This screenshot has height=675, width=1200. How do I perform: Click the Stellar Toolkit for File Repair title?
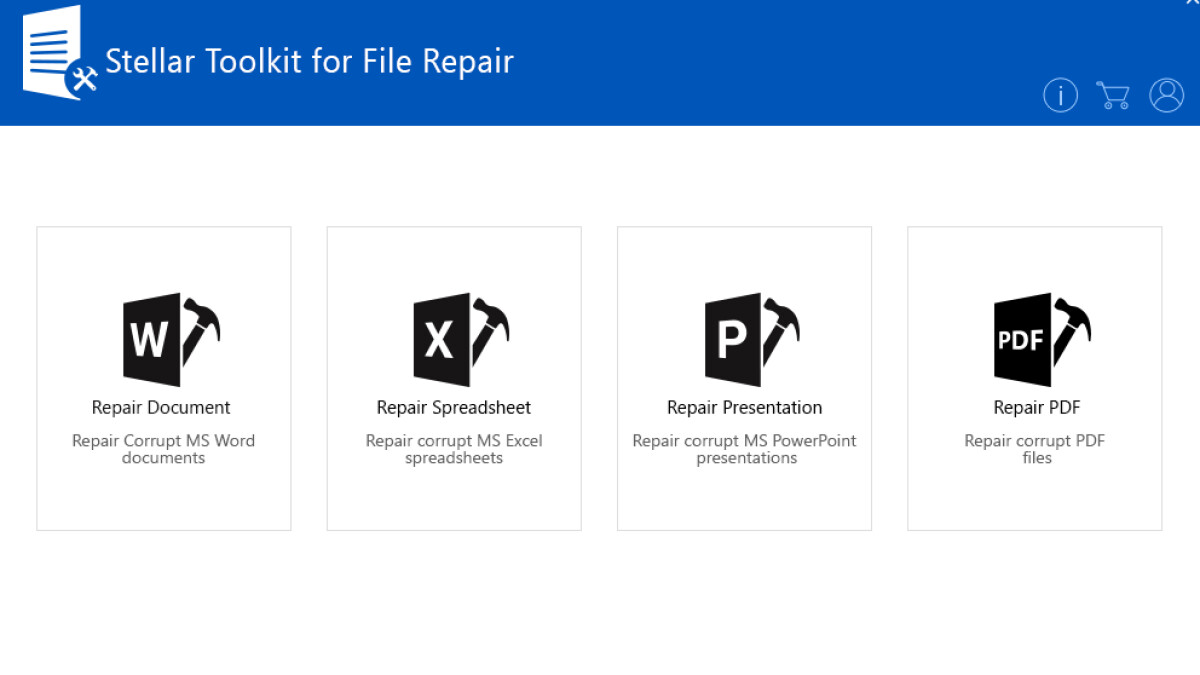coord(308,61)
